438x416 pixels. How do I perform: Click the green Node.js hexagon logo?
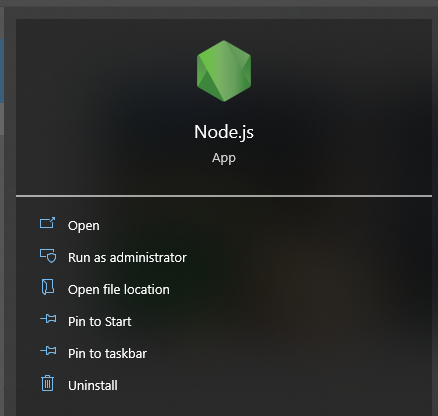coord(224,71)
